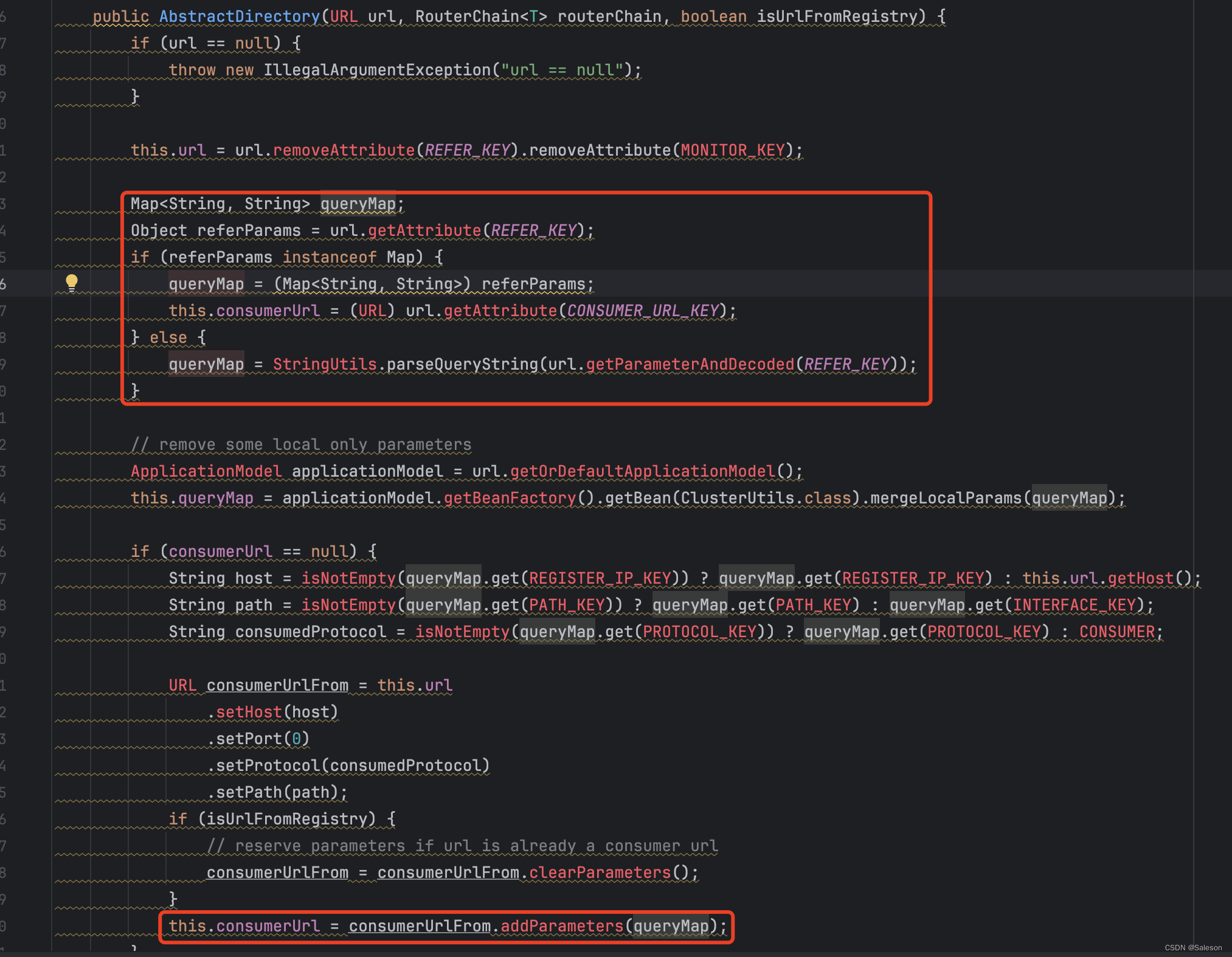
Task: Click clearParameters method call
Action: pyautogui.click(x=600, y=872)
